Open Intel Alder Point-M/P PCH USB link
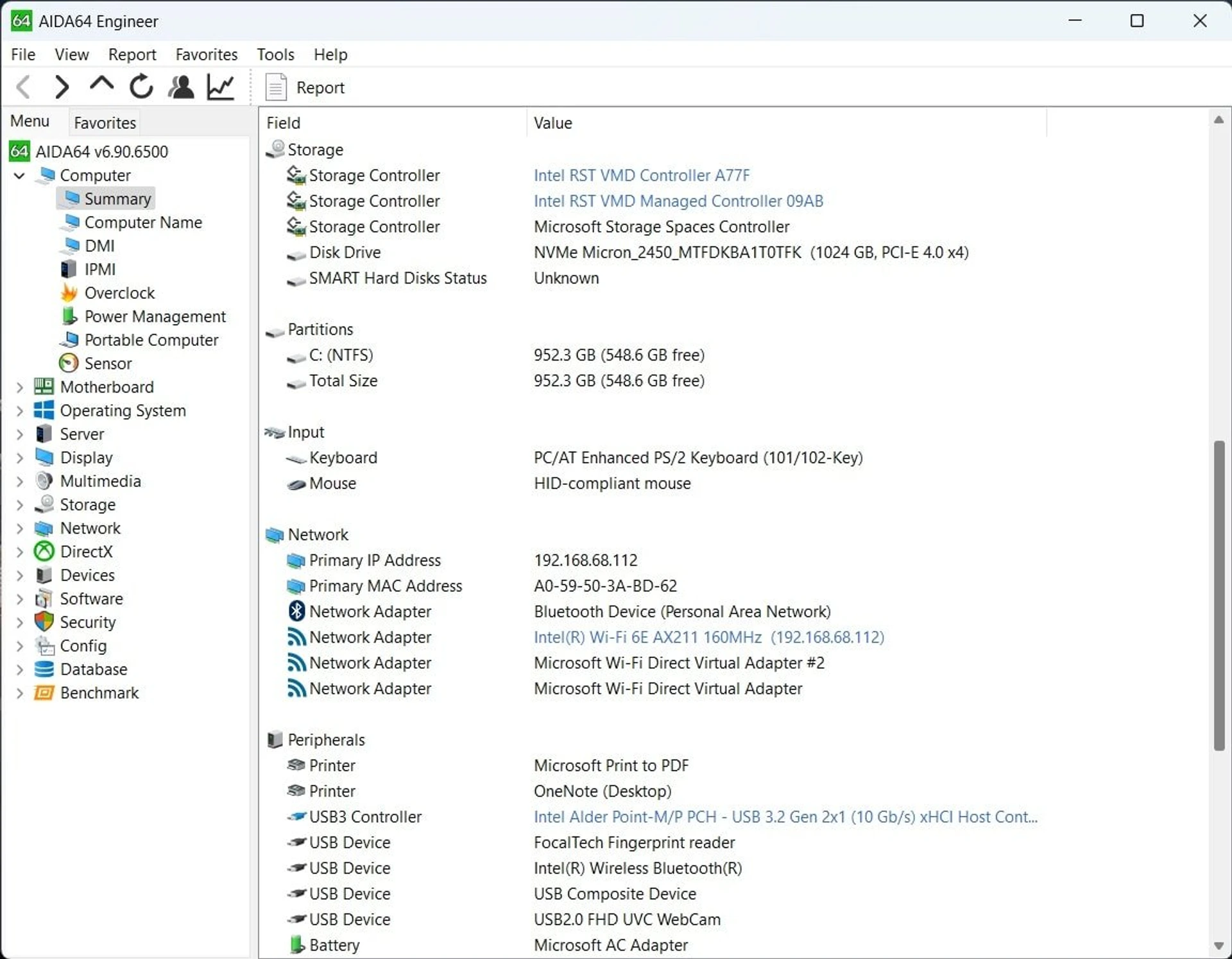Image resolution: width=1232 pixels, height=959 pixels. pos(785,817)
